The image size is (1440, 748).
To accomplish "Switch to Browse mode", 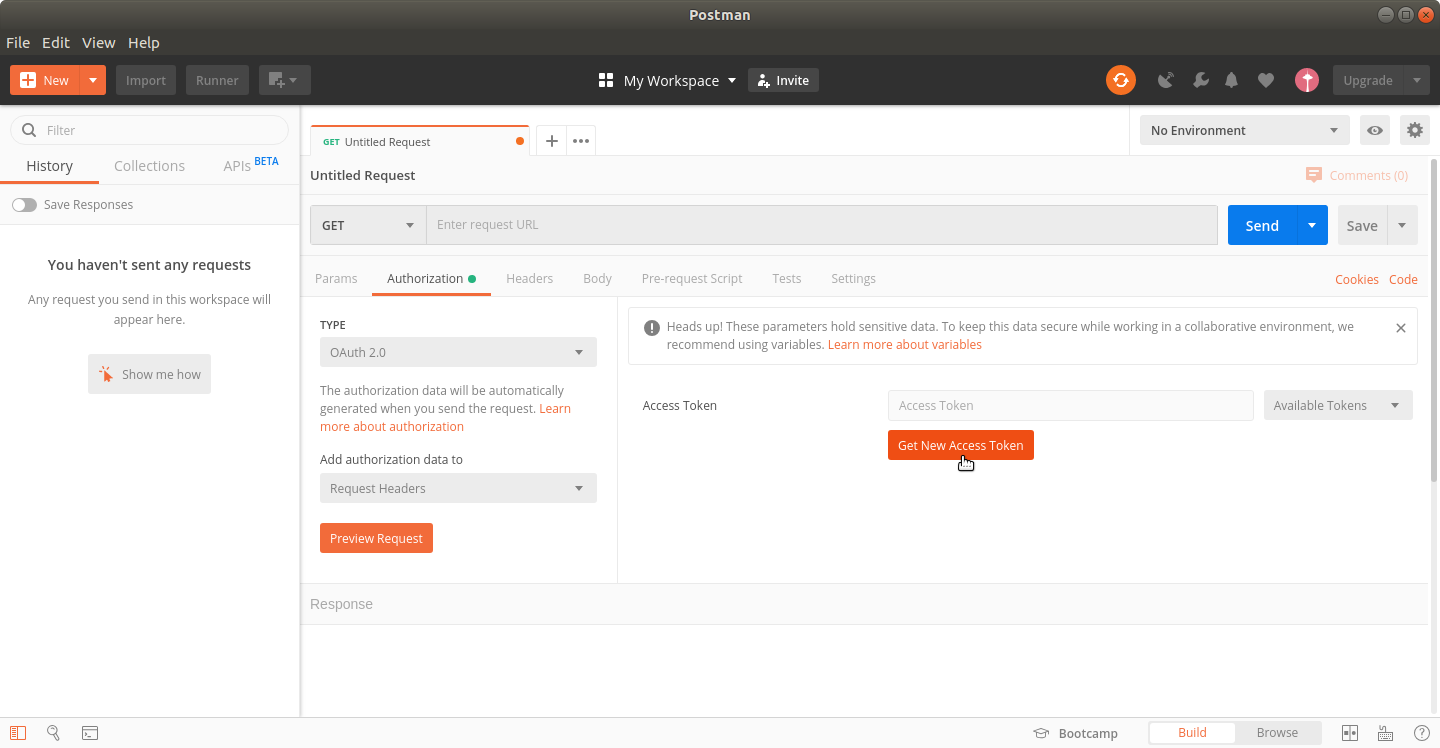I will point(1277,733).
